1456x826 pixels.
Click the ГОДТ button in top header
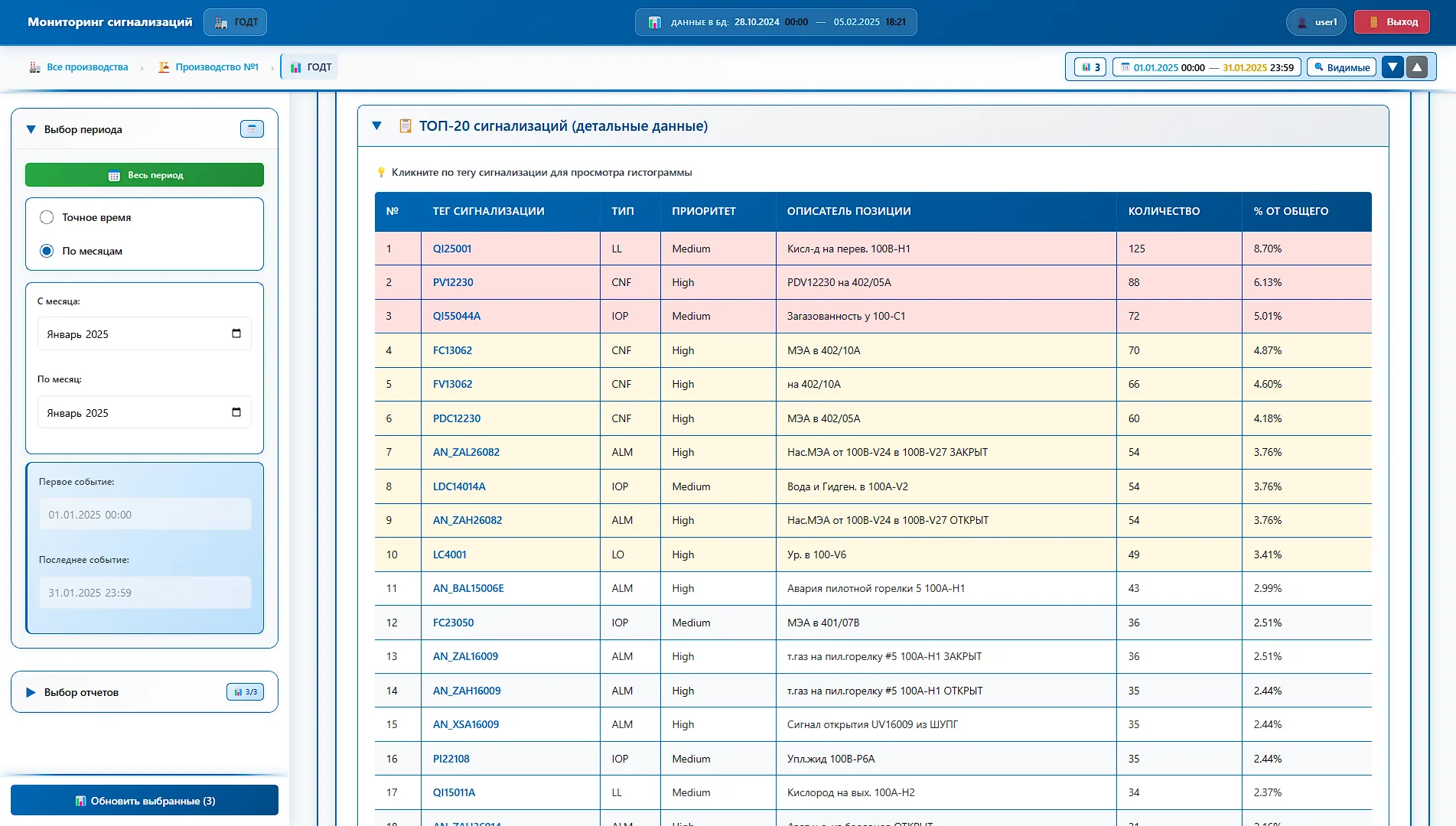coord(236,22)
